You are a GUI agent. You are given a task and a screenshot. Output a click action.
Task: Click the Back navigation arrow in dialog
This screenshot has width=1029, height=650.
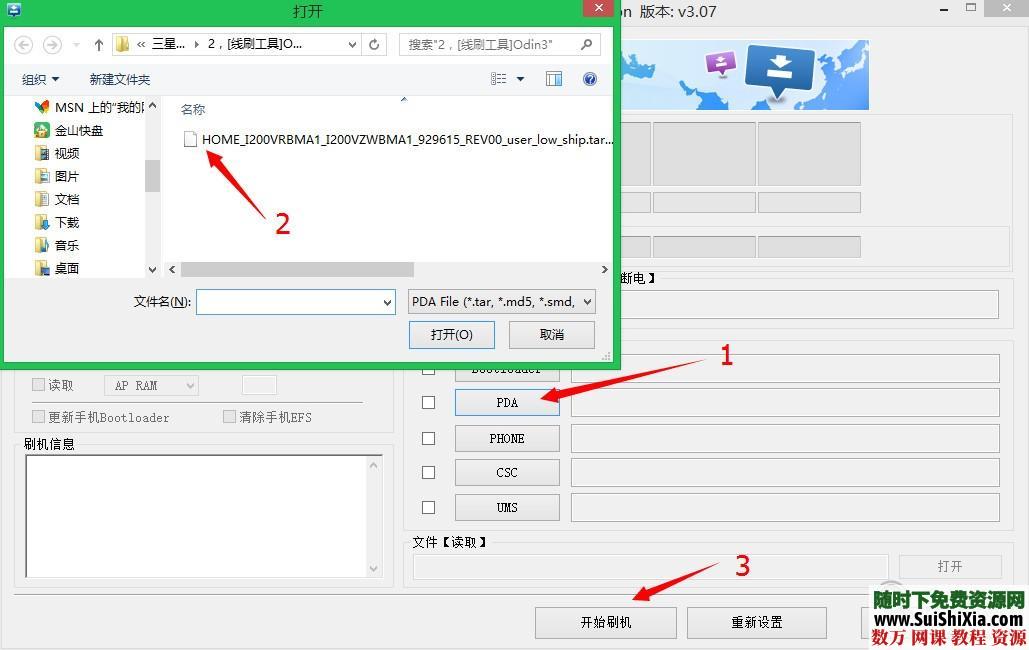tap(24, 45)
